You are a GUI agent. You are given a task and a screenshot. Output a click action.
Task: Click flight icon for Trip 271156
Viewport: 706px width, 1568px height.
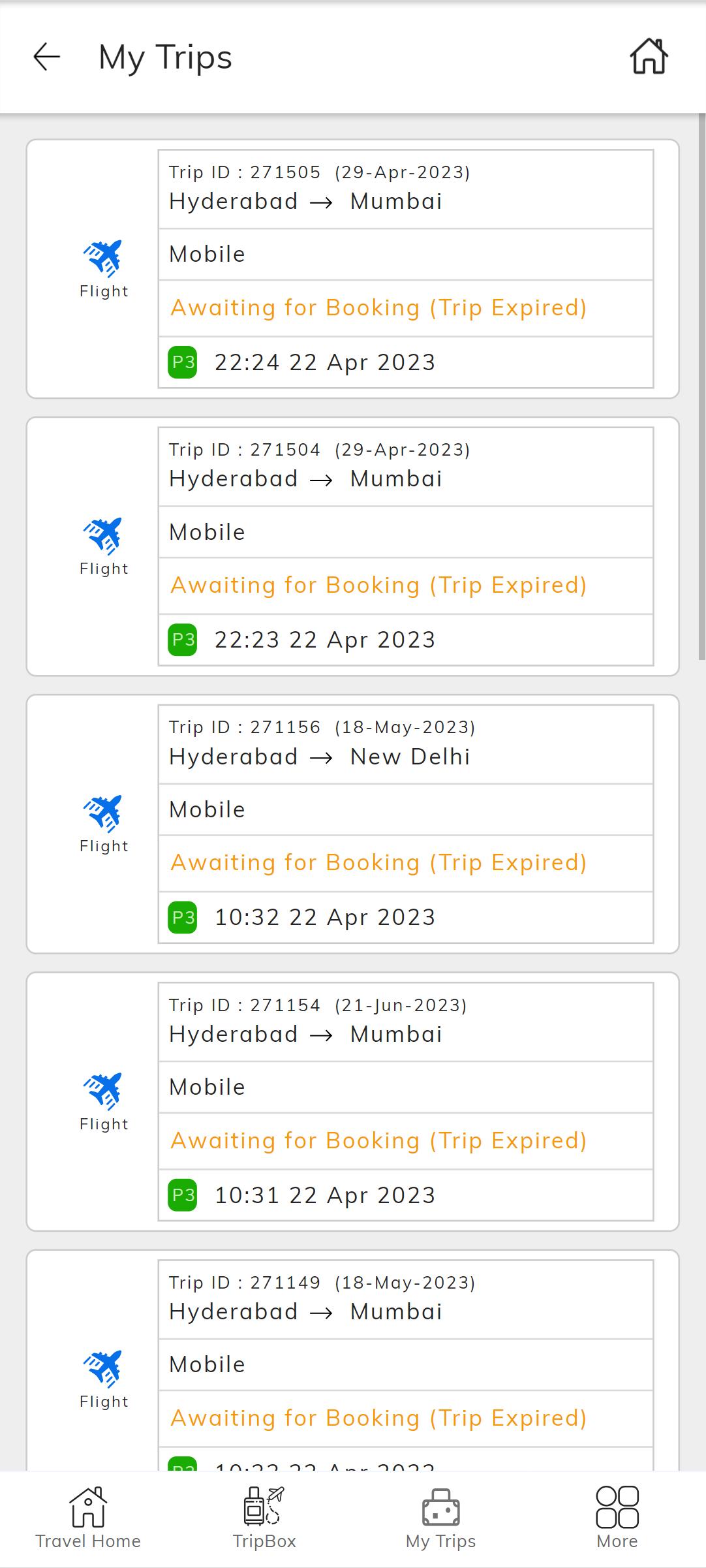click(103, 813)
